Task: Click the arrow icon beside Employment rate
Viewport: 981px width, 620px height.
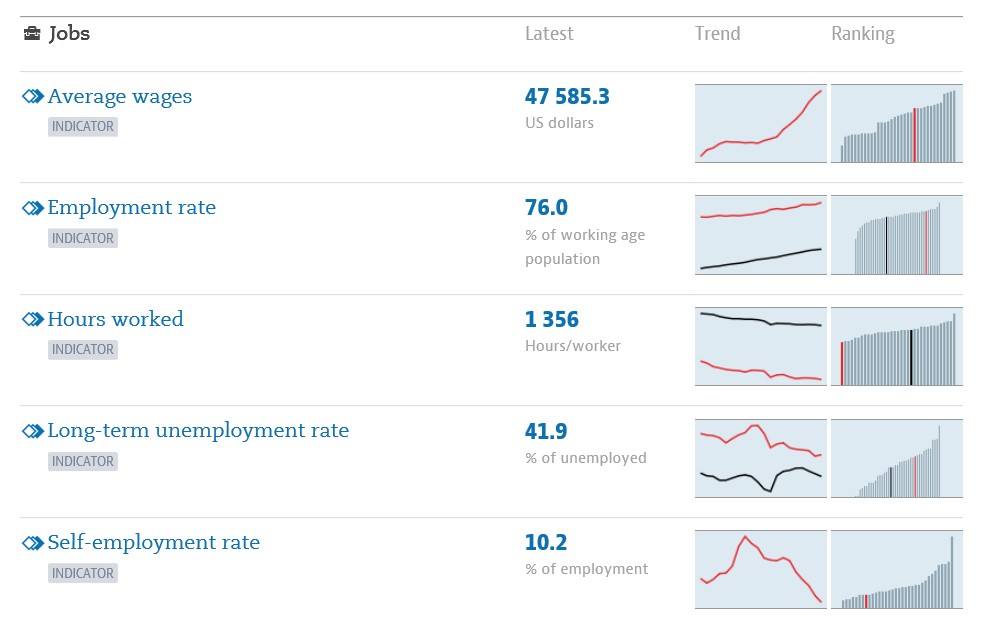Action: click(x=33, y=208)
